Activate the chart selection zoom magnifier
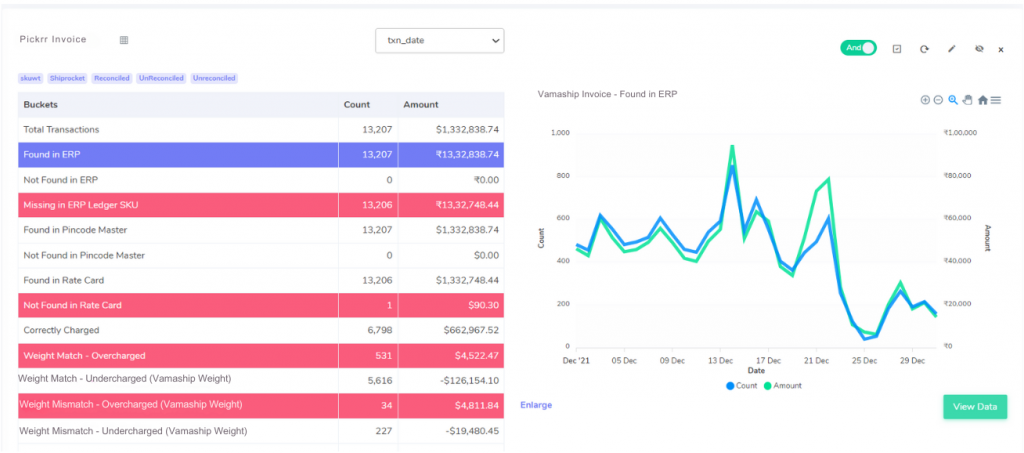Viewport: 1024px width, 453px height. coord(953,100)
